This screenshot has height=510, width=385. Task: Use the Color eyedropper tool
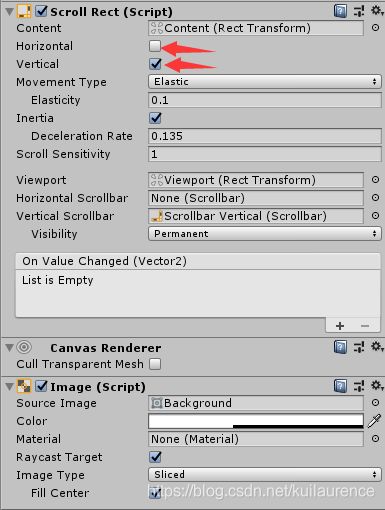(x=374, y=421)
